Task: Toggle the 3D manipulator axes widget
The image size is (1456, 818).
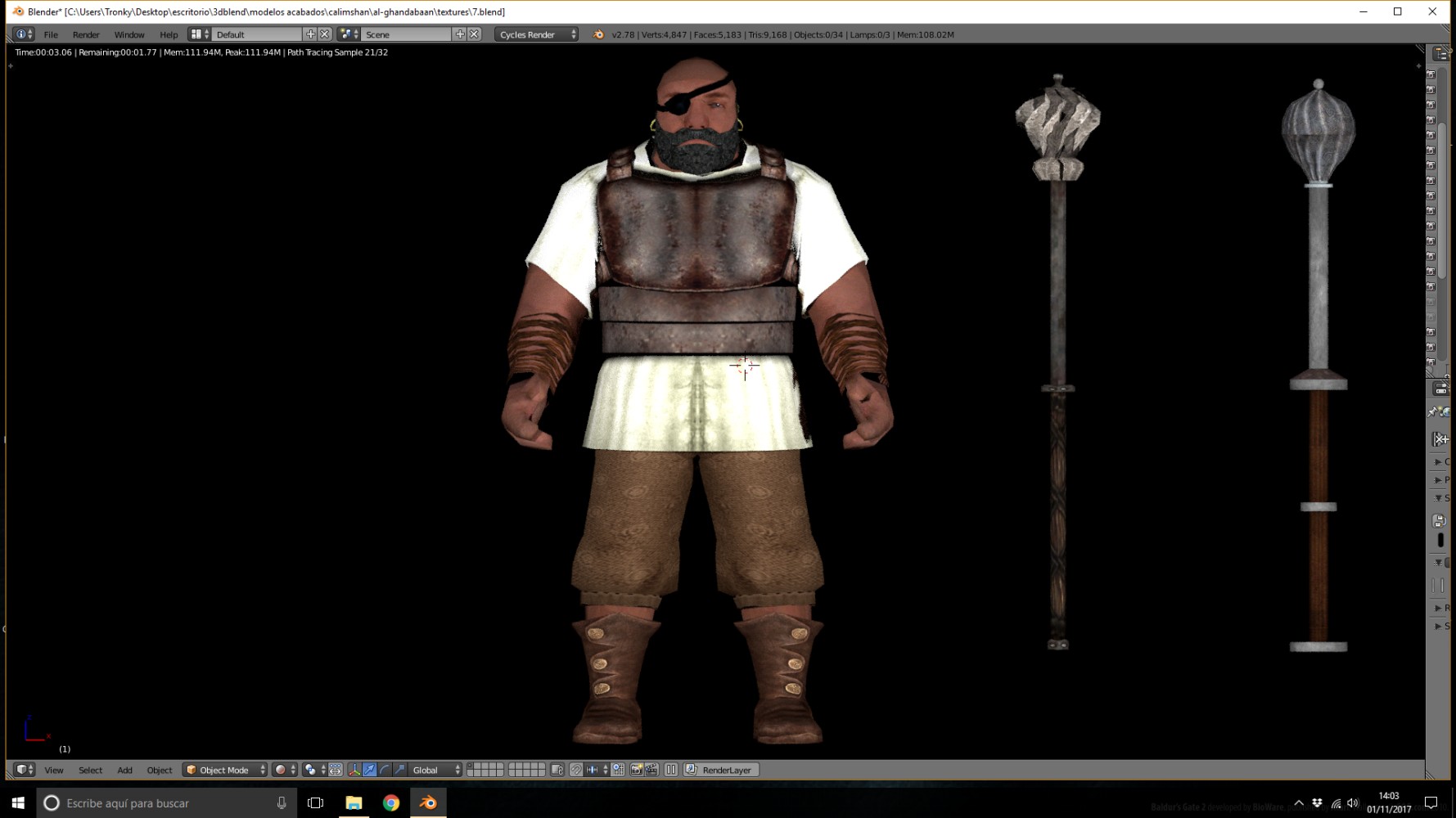Action: click(354, 770)
